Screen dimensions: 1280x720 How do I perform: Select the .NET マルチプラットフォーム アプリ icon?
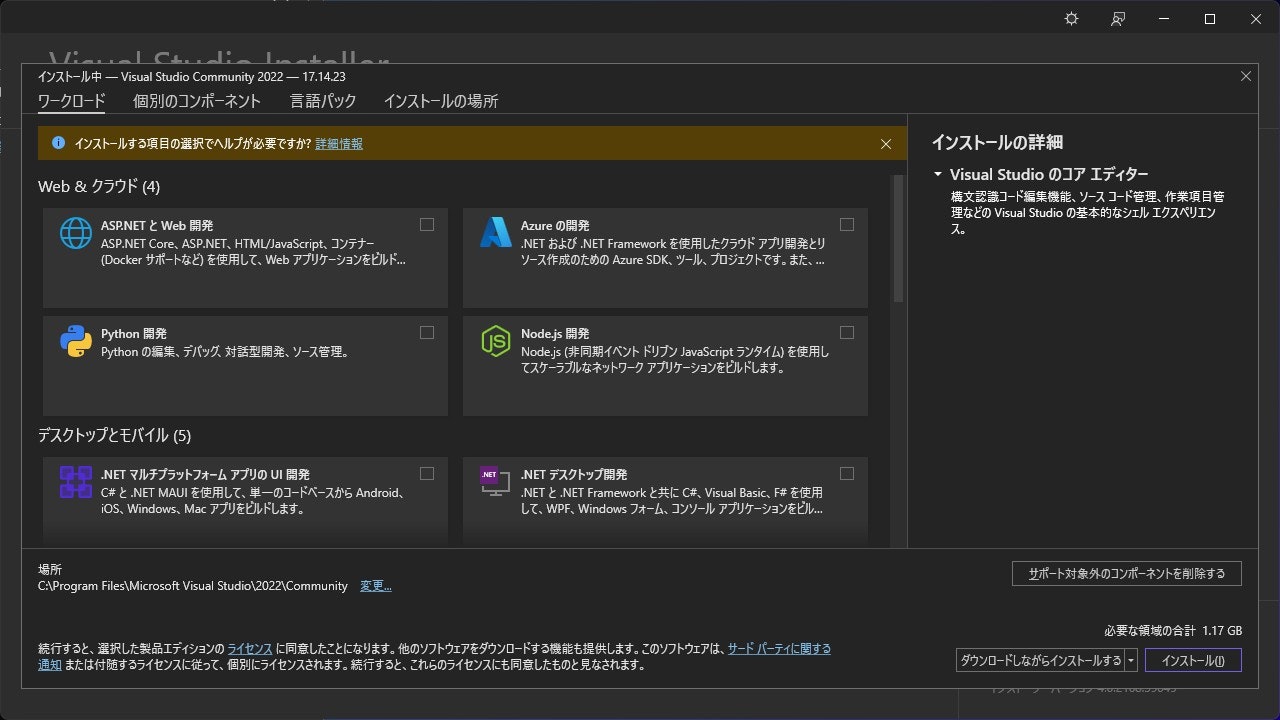coord(76,481)
